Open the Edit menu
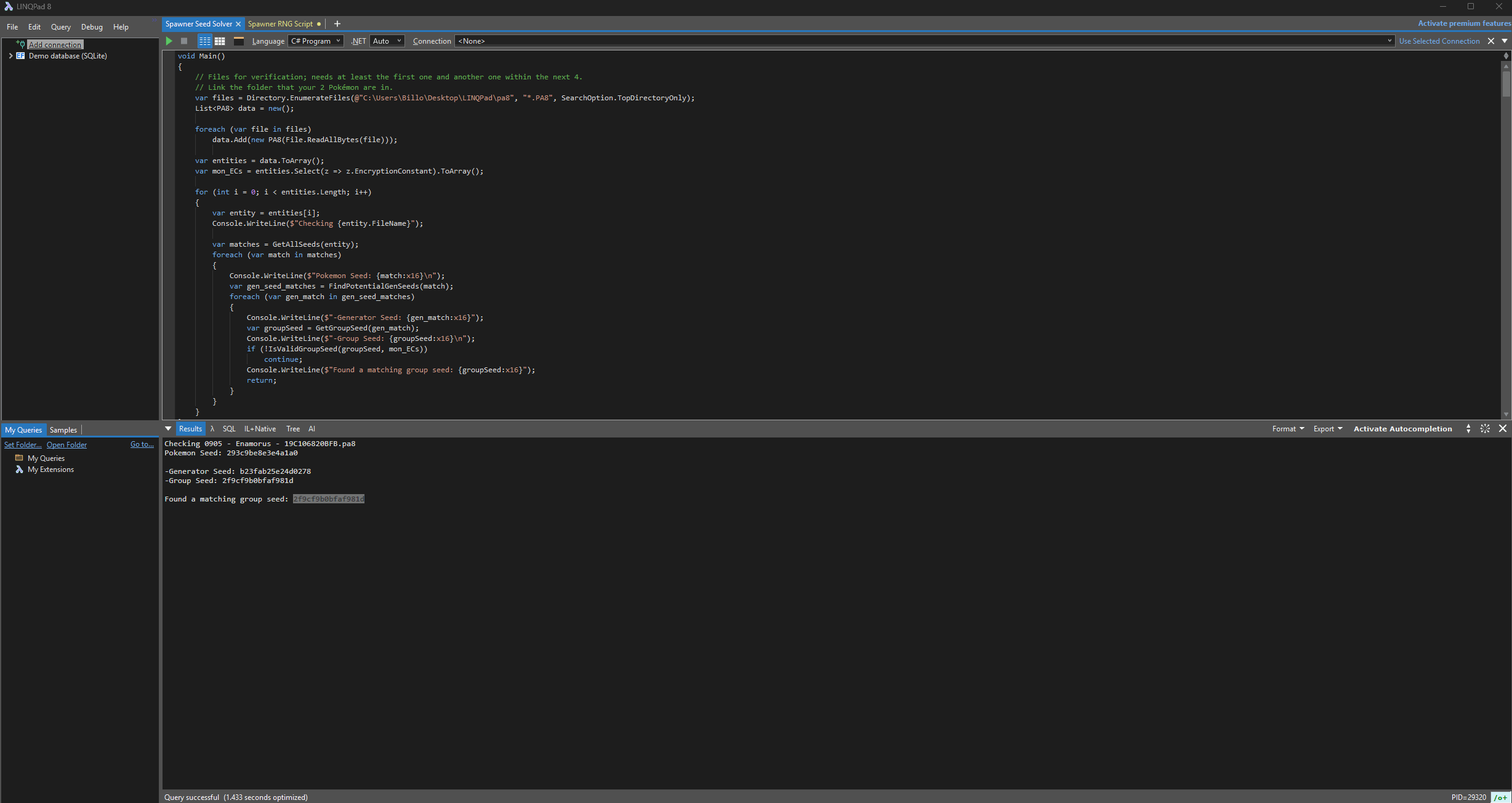The height and width of the screenshot is (803, 1512). [34, 27]
